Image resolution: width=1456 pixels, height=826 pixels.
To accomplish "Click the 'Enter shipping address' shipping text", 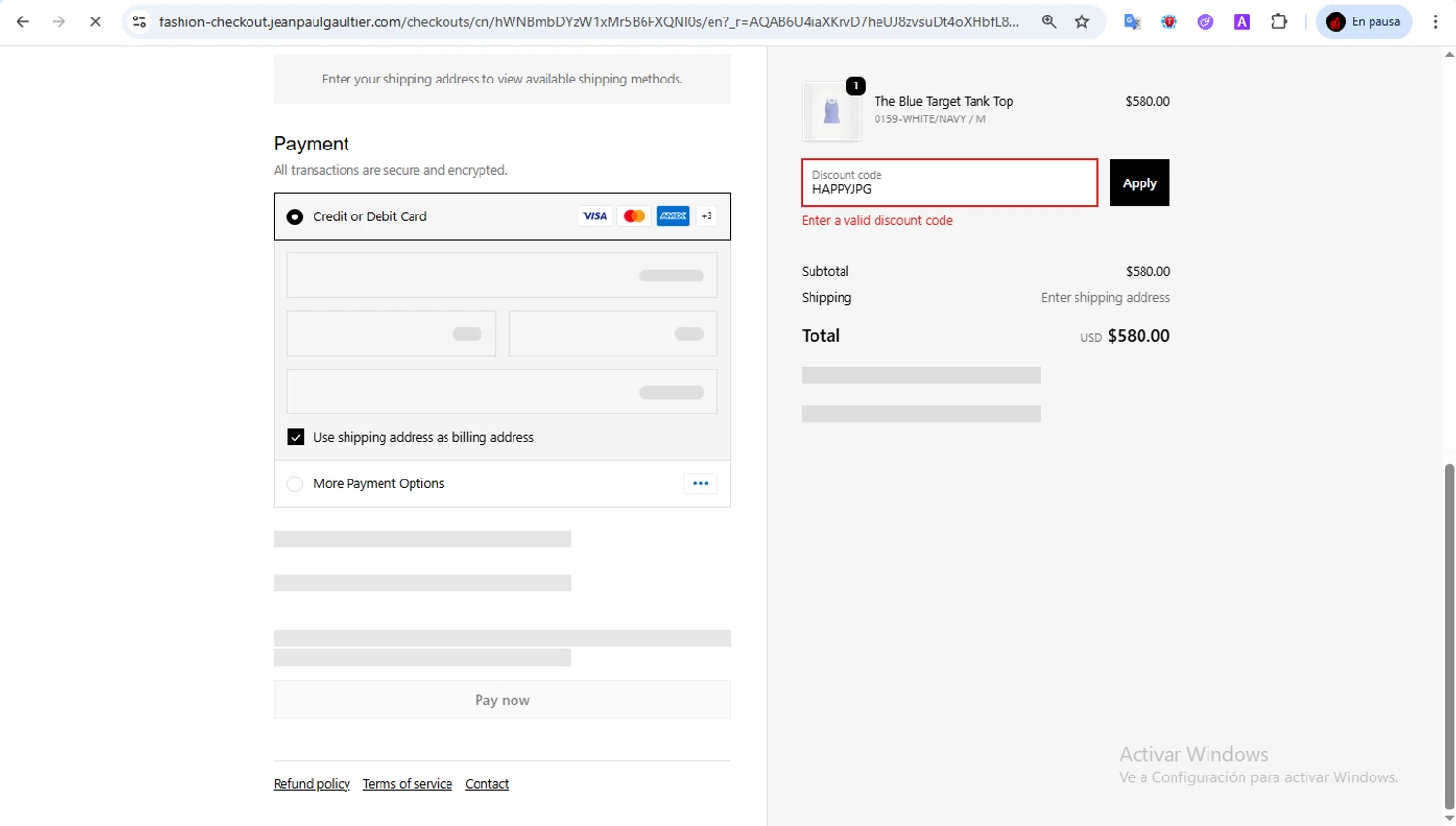I will pos(1106,298).
